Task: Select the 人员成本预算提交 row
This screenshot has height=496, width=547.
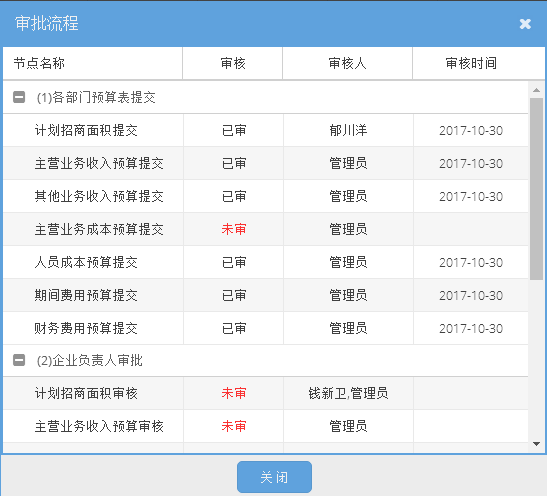Action: pyautogui.click(x=265, y=262)
